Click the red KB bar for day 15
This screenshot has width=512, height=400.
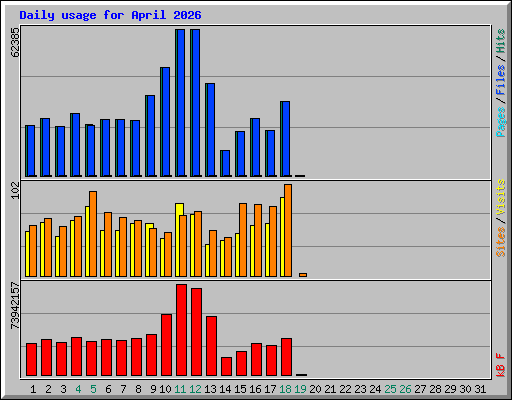[x=242, y=363]
